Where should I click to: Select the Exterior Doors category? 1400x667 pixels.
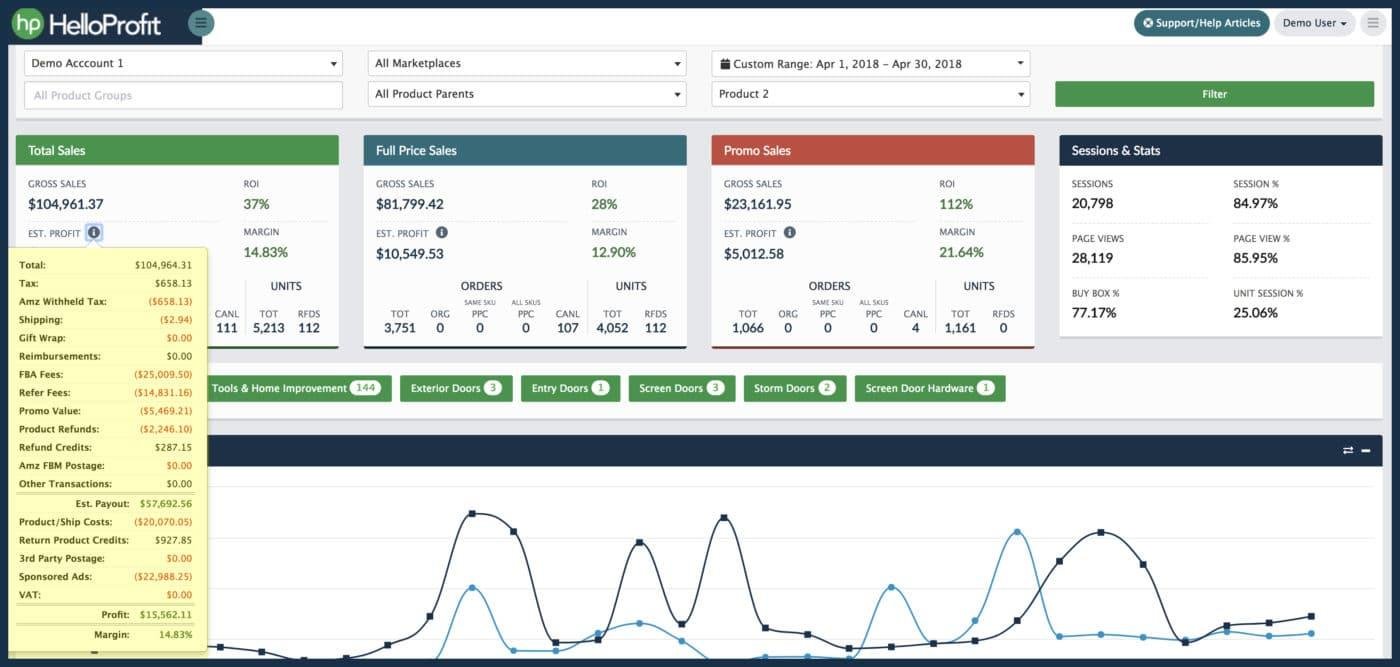456,388
